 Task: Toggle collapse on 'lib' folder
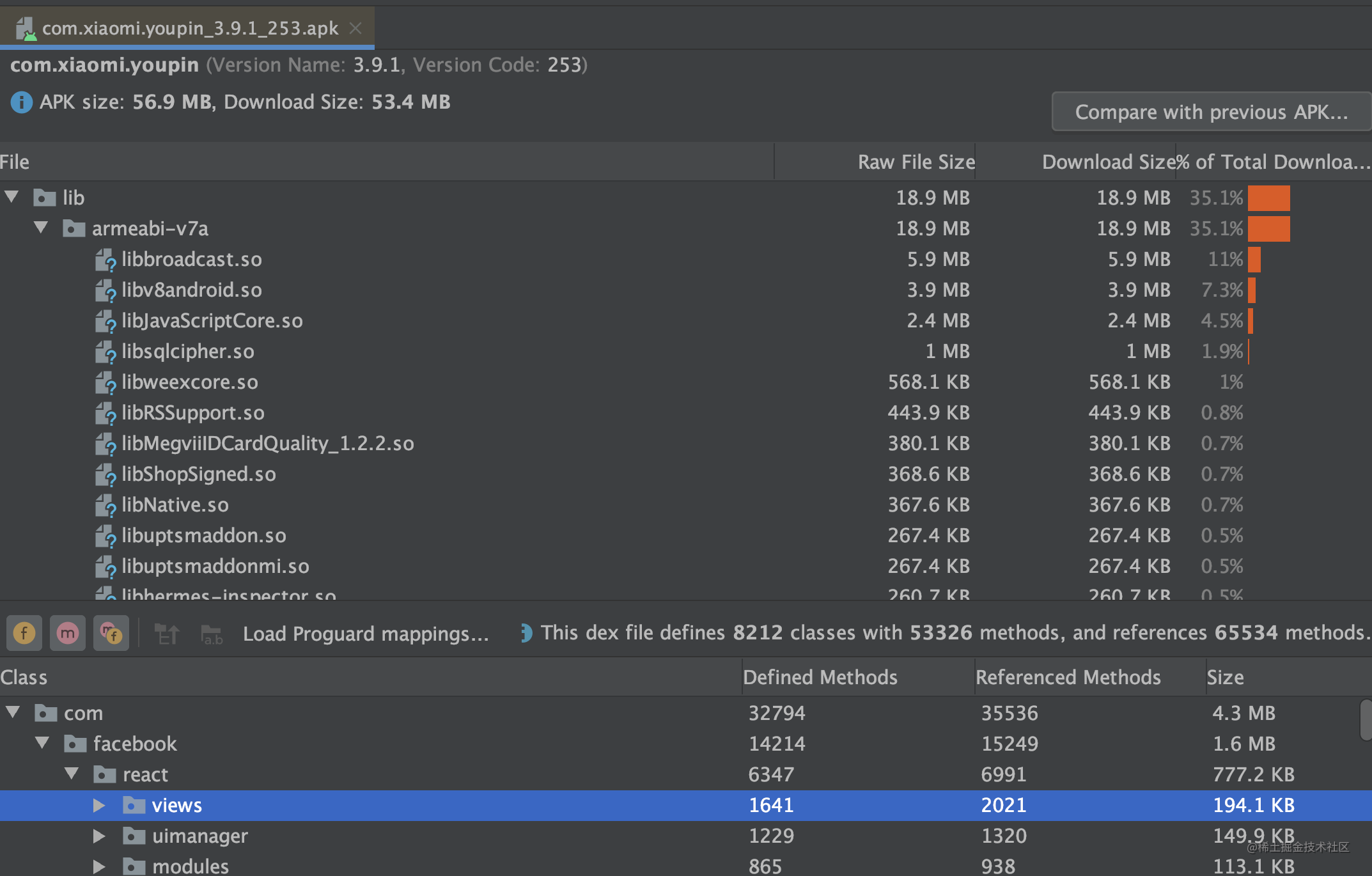[x=12, y=198]
